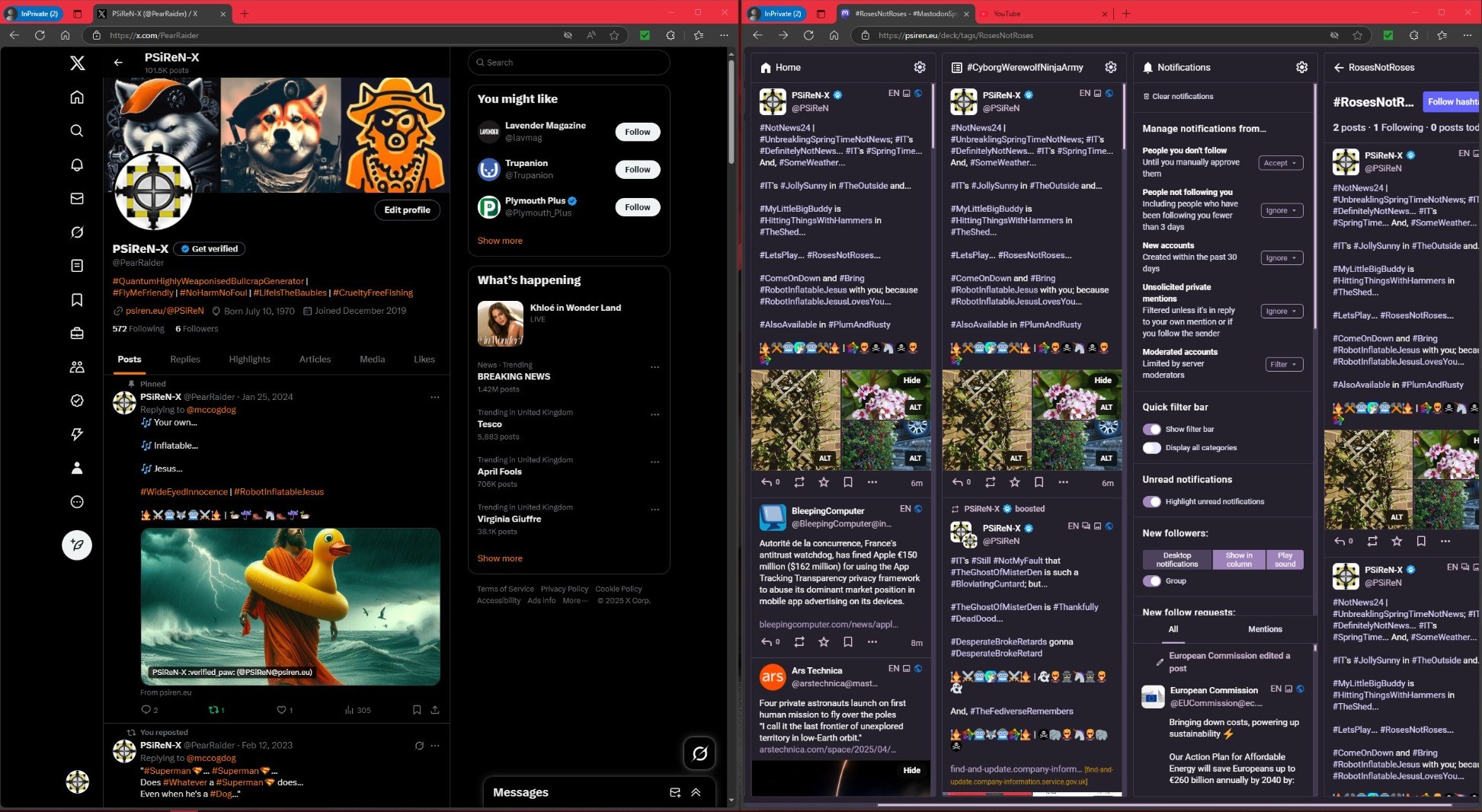The image size is (1482, 812).
Task: Open Grok icon in X sidebar
Action: 77,232
